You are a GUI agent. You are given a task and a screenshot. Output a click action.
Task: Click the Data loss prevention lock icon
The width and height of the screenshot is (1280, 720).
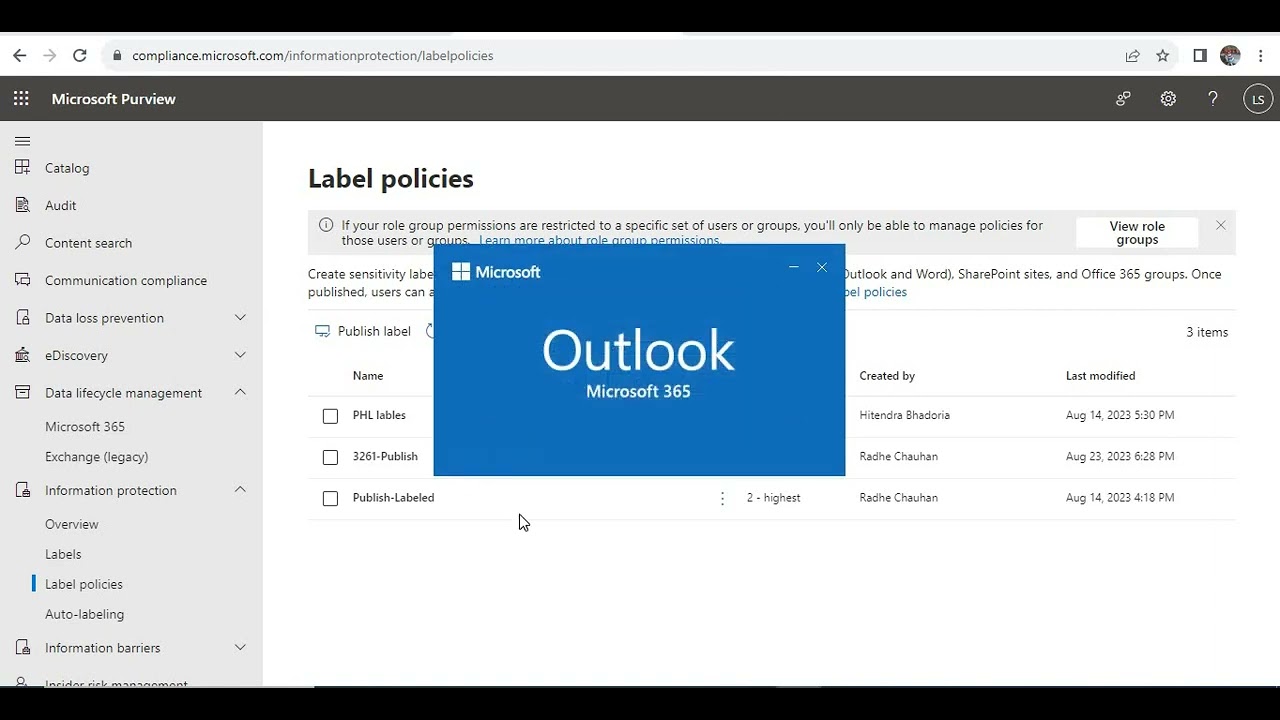23,318
